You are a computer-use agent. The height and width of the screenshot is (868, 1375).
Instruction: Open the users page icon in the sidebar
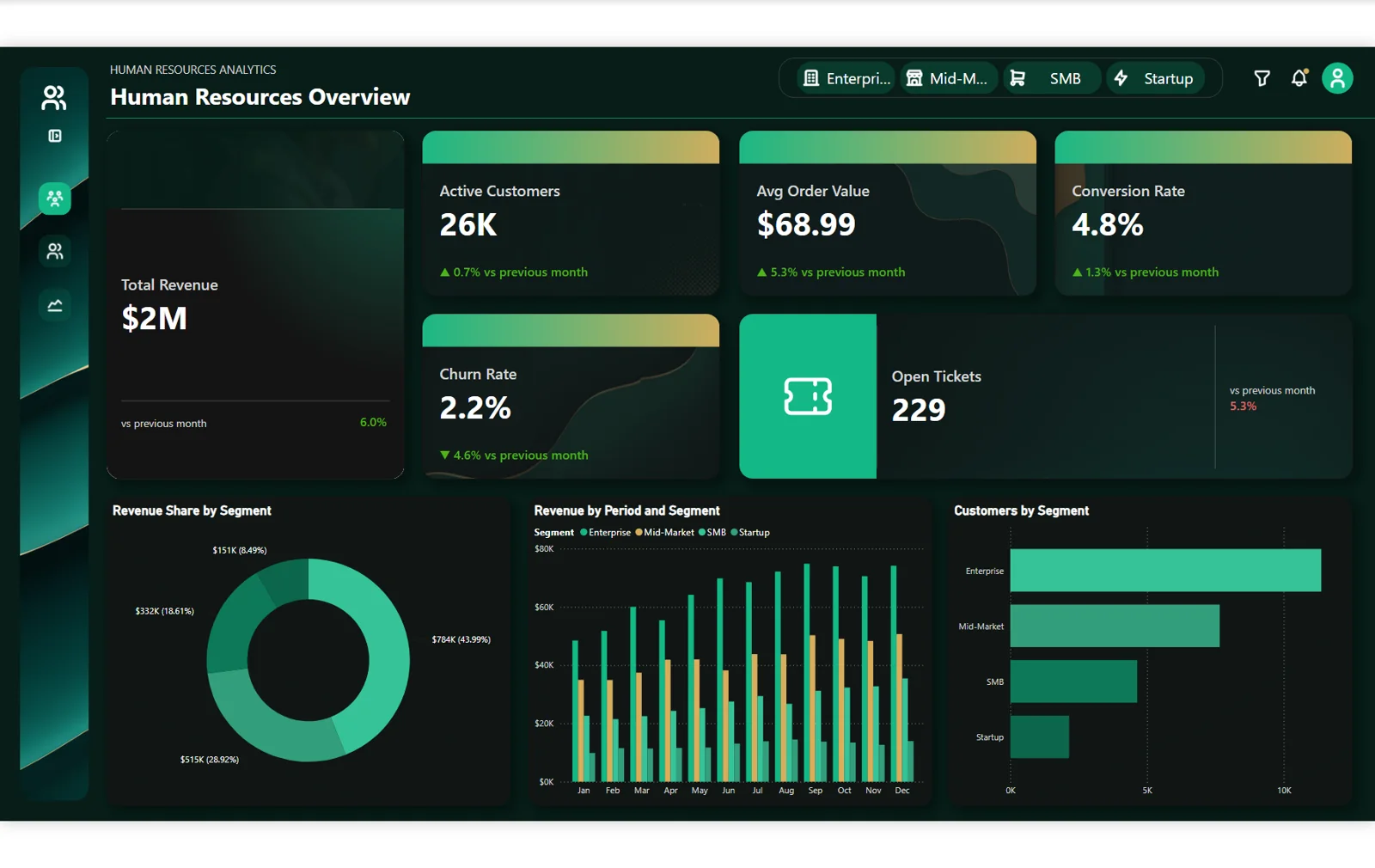point(55,251)
